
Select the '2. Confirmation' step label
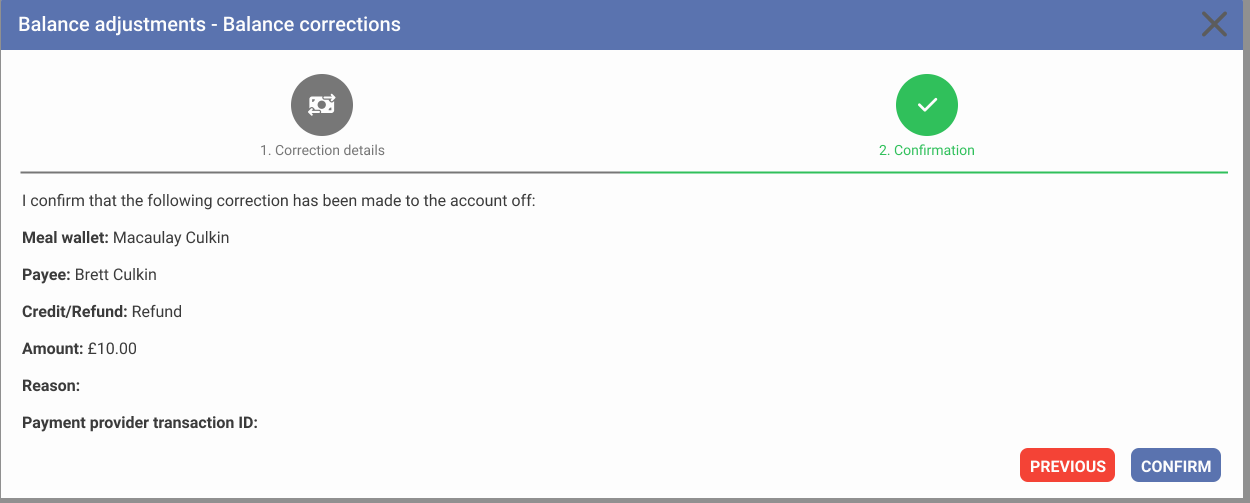[926, 150]
